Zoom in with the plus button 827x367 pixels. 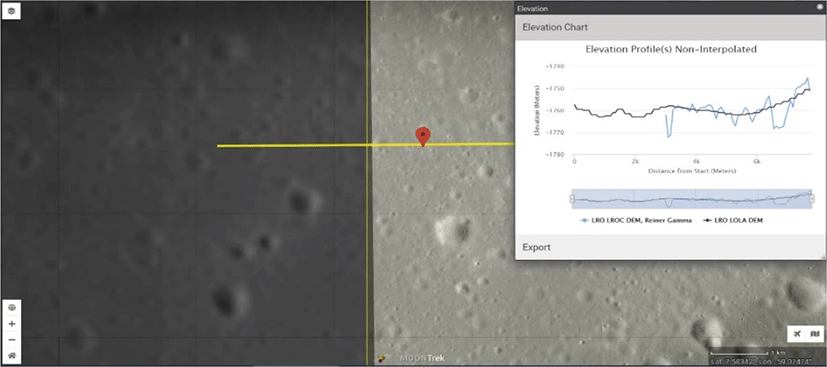point(12,324)
